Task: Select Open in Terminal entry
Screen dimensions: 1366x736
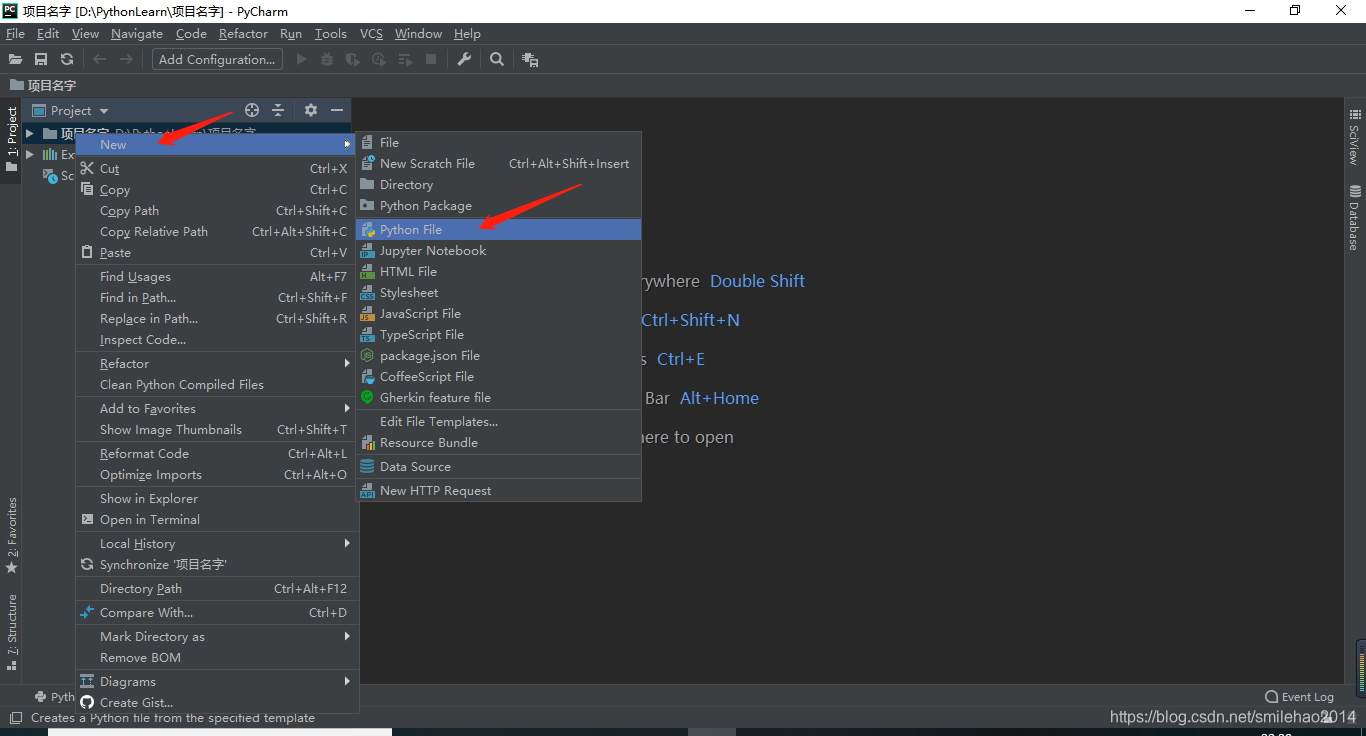Action: click(x=217, y=519)
